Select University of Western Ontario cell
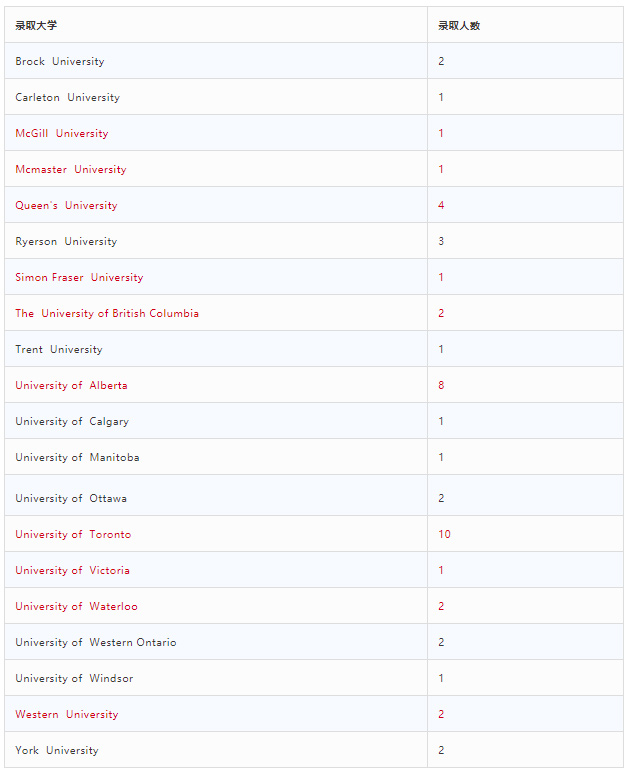Viewport: 632px width, 776px height. pos(216,642)
